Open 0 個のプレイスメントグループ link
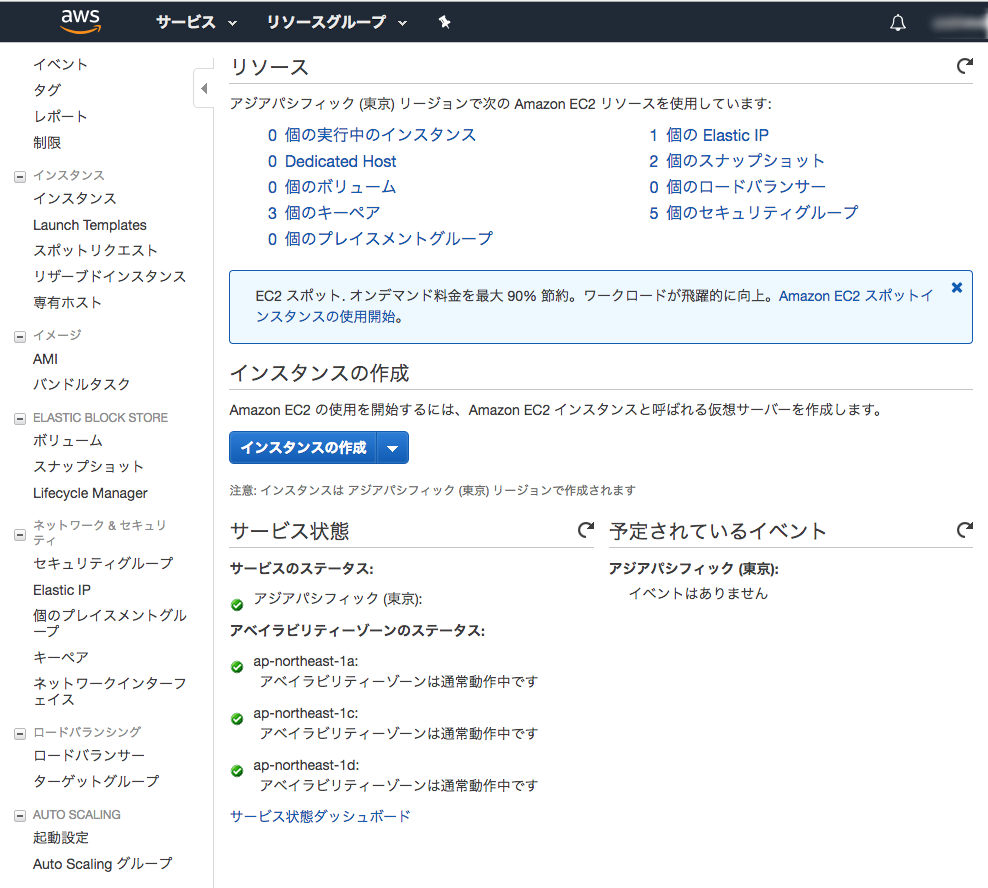Image resolution: width=988 pixels, height=888 pixels. pos(380,239)
